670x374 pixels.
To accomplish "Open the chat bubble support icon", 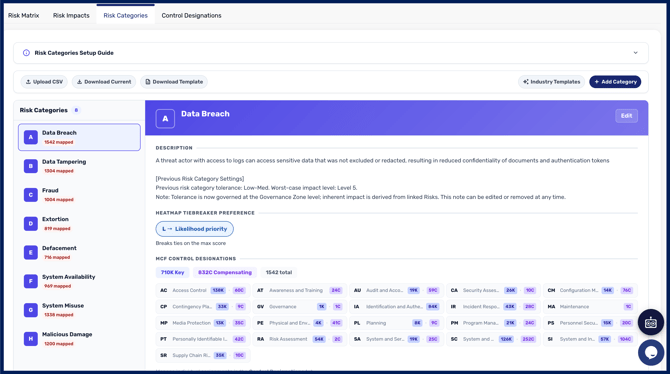I will click(651, 353).
